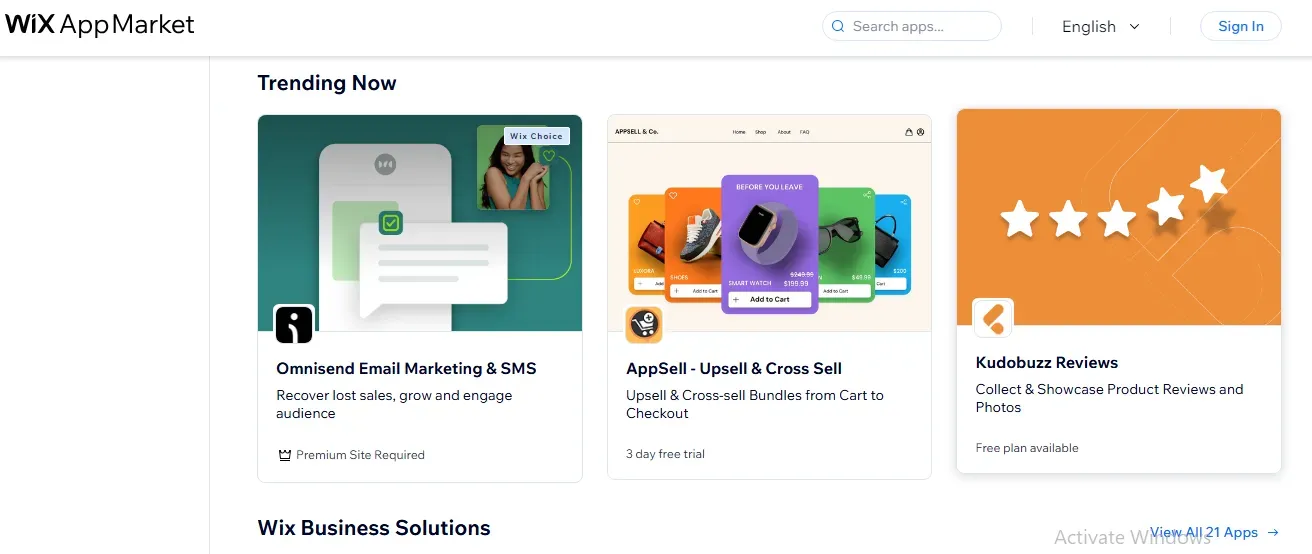Open the English language dropdown
This screenshot has height=554, width=1312.
coord(1100,27)
